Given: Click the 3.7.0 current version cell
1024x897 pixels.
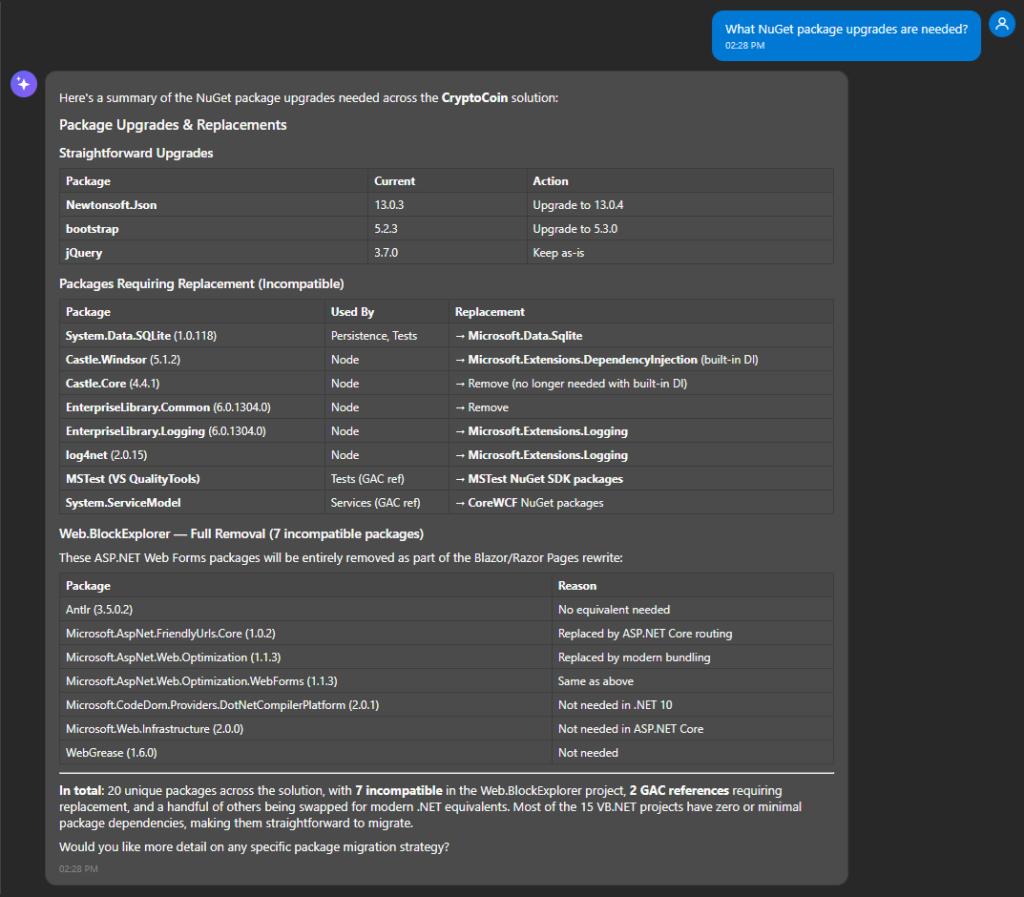Looking at the screenshot, I should [x=447, y=253].
